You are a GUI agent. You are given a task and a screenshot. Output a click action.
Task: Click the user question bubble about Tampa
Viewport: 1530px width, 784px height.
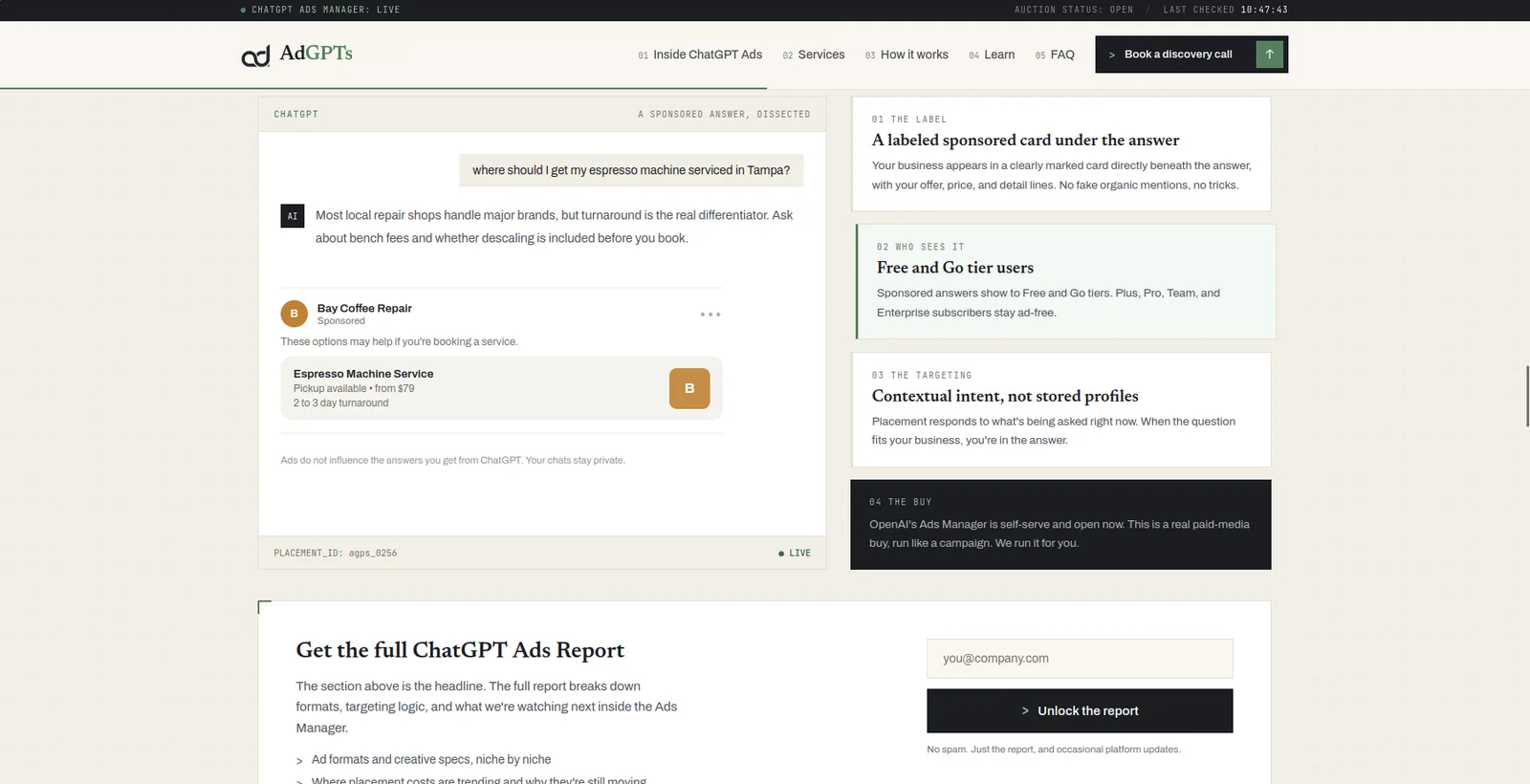point(631,170)
